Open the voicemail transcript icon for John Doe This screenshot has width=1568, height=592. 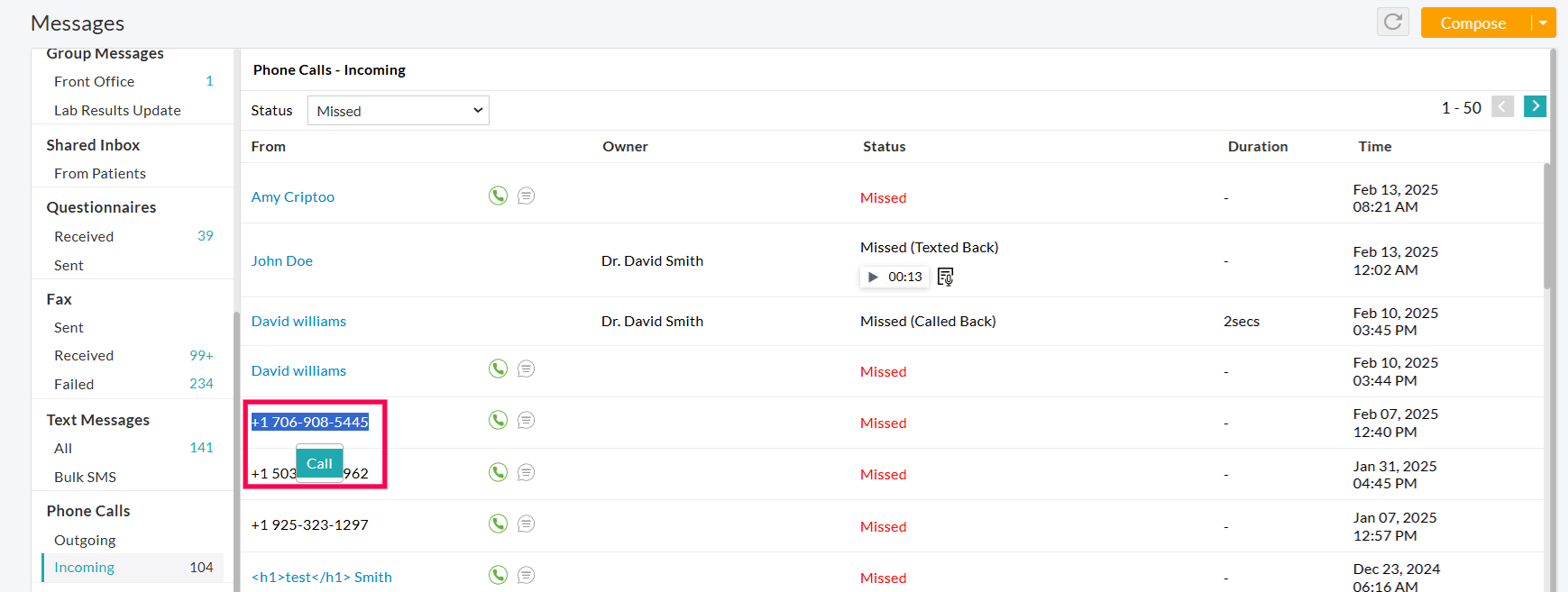[945, 277]
